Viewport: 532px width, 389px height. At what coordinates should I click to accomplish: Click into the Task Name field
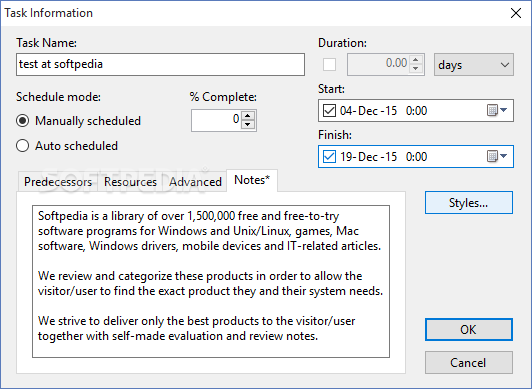coord(160,64)
